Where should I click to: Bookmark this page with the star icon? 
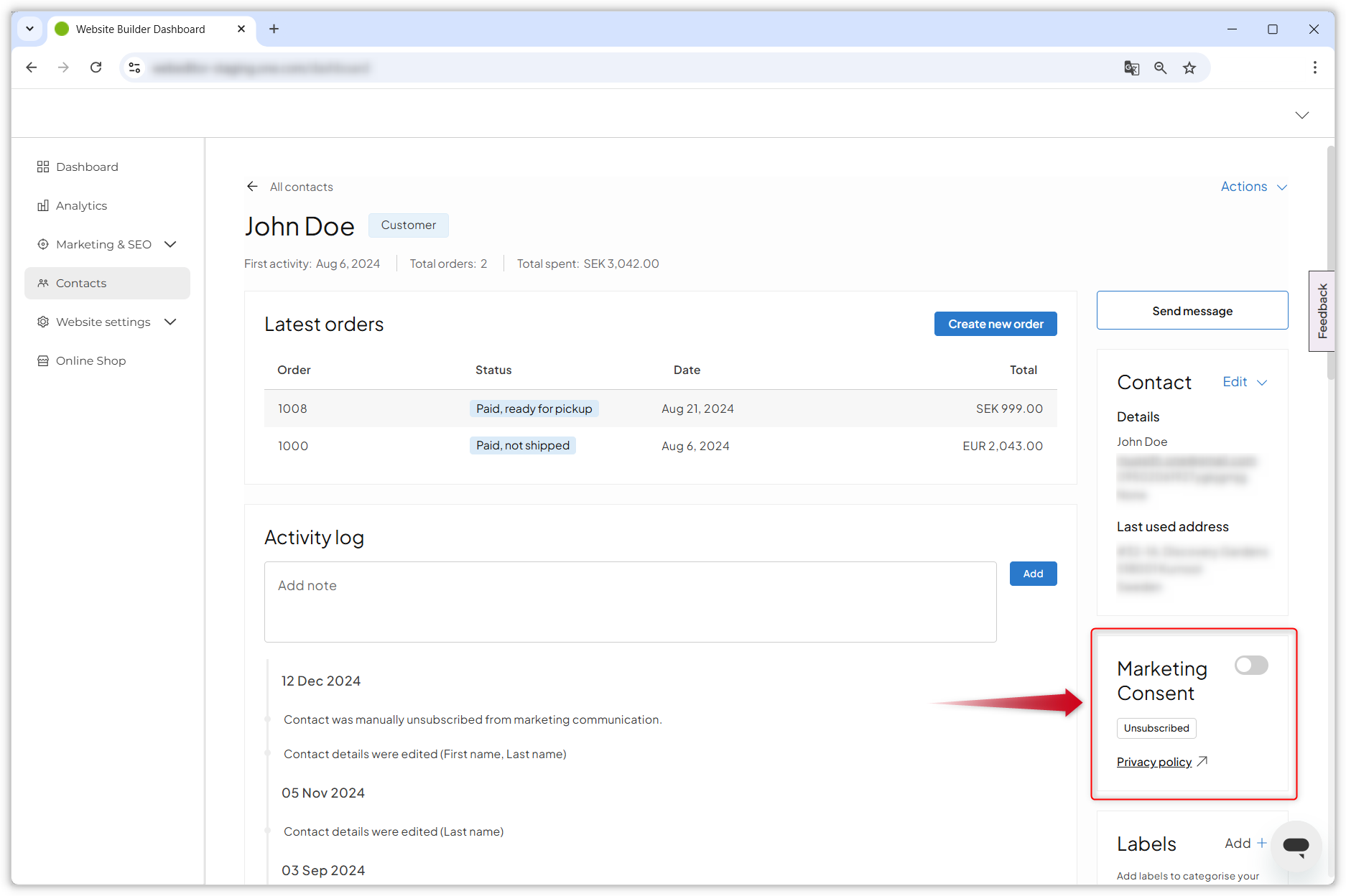(x=1189, y=68)
